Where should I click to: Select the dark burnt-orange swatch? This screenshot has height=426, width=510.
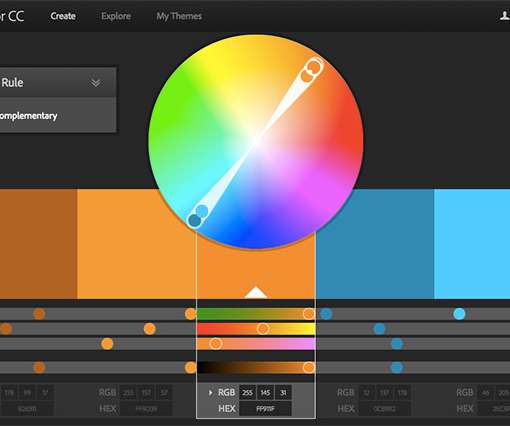click(x=38, y=244)
